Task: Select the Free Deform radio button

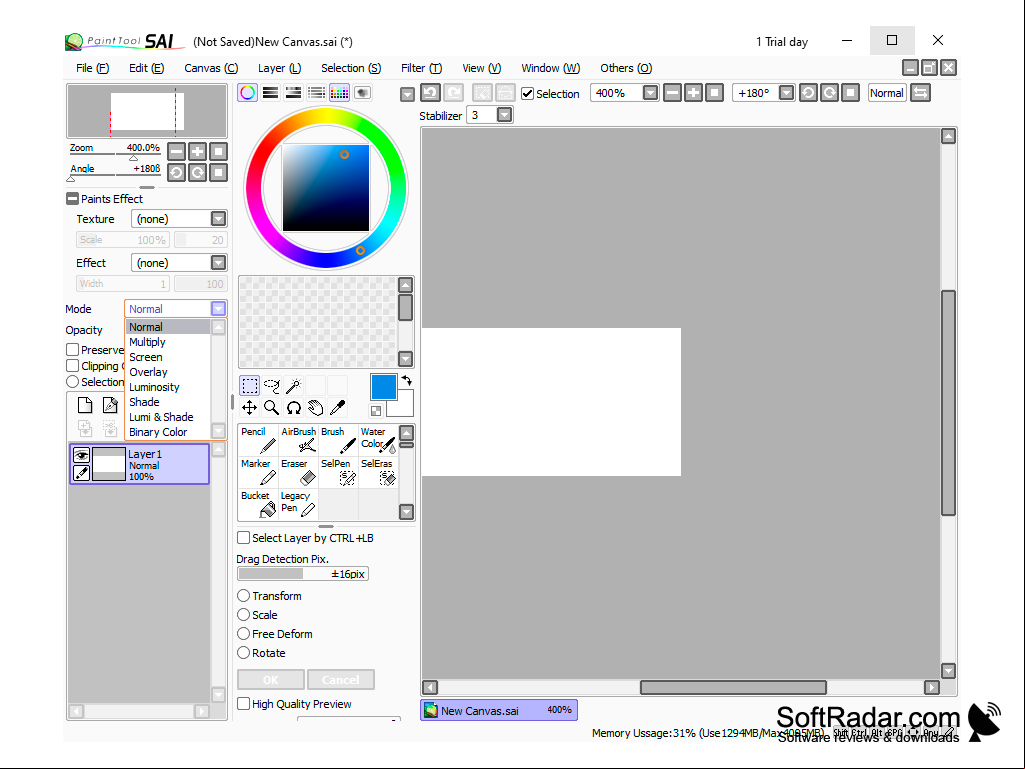Action: (x=243, y=634)
